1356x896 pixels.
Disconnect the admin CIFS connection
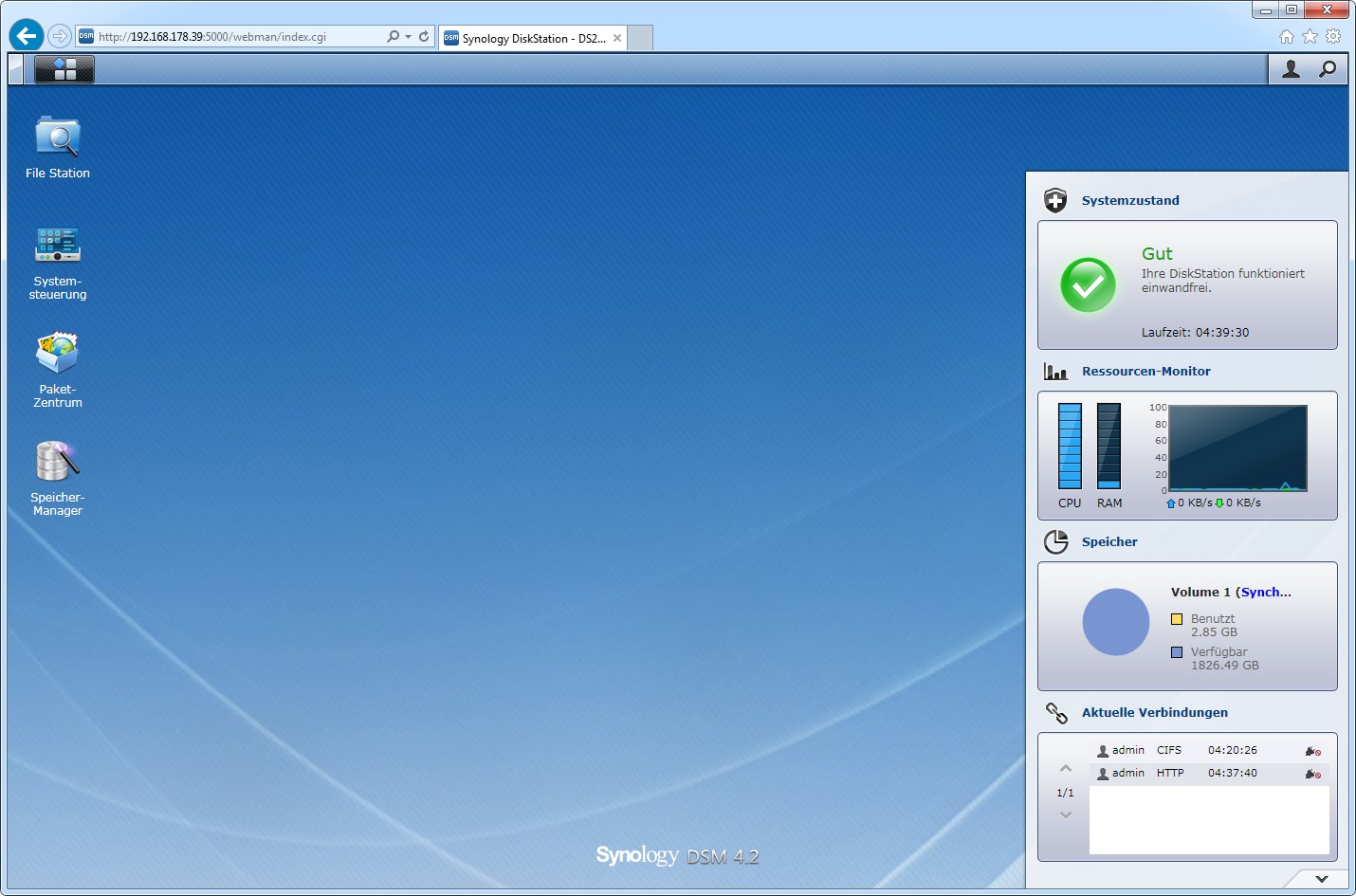tap(1312, 751)
